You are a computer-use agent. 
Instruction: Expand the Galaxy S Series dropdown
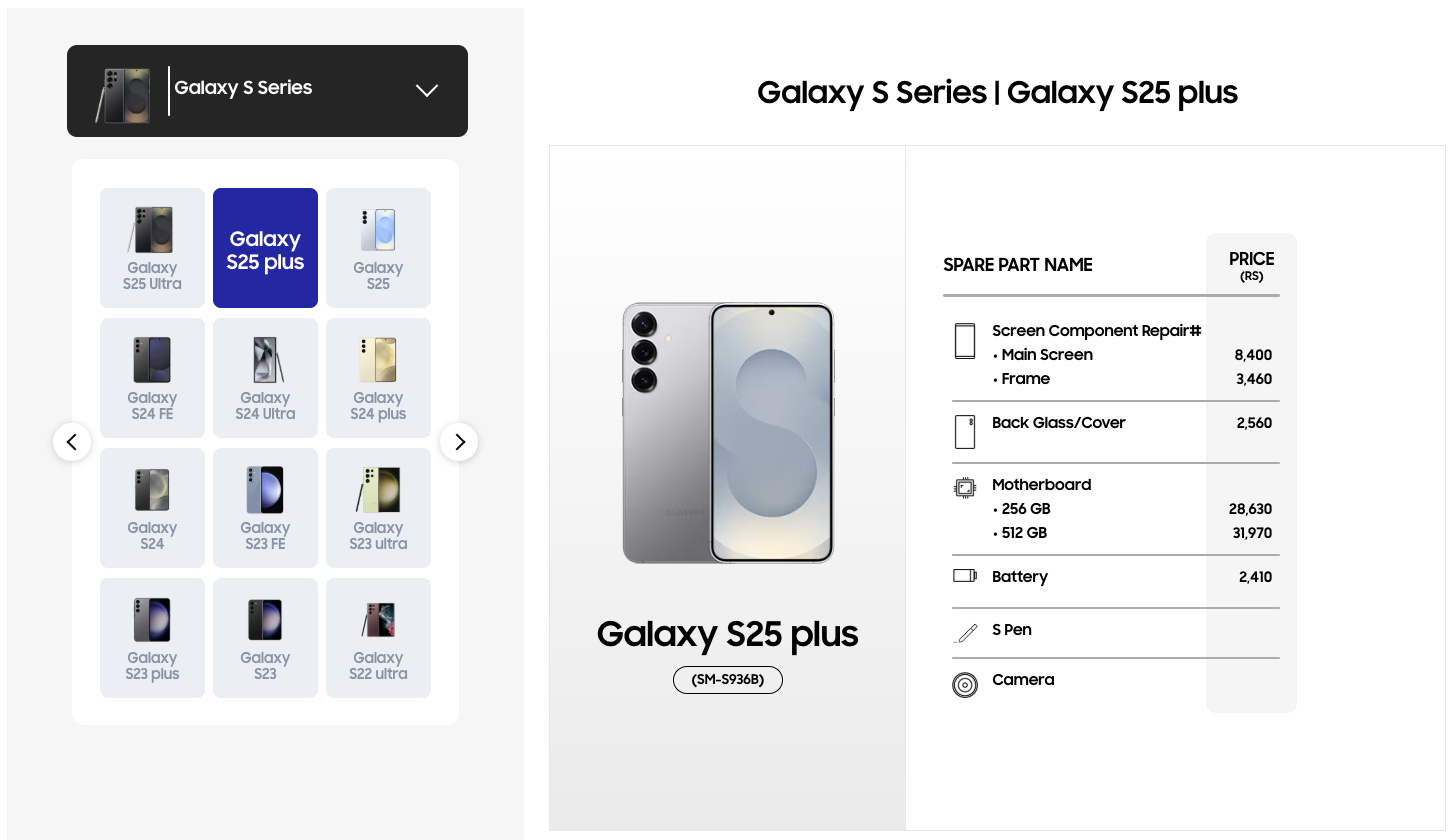click(267, 91)
